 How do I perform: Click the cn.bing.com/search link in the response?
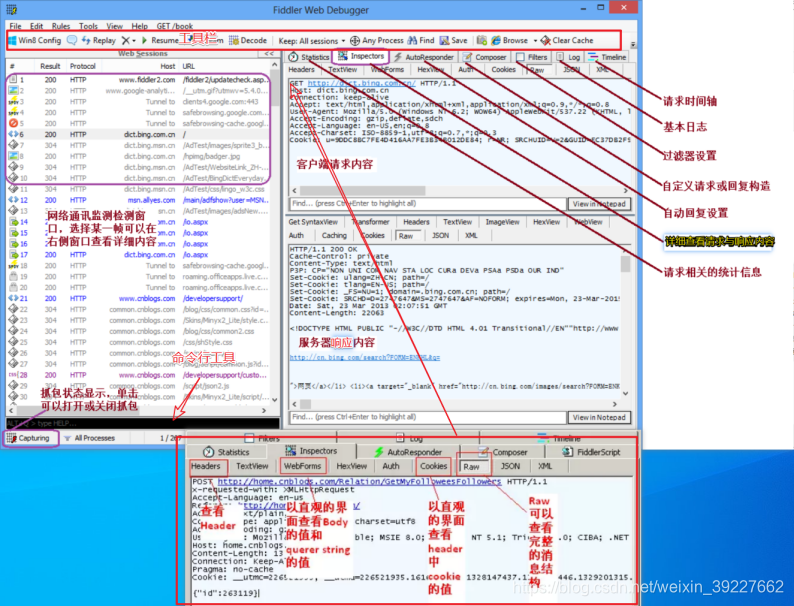coord(365,357)
